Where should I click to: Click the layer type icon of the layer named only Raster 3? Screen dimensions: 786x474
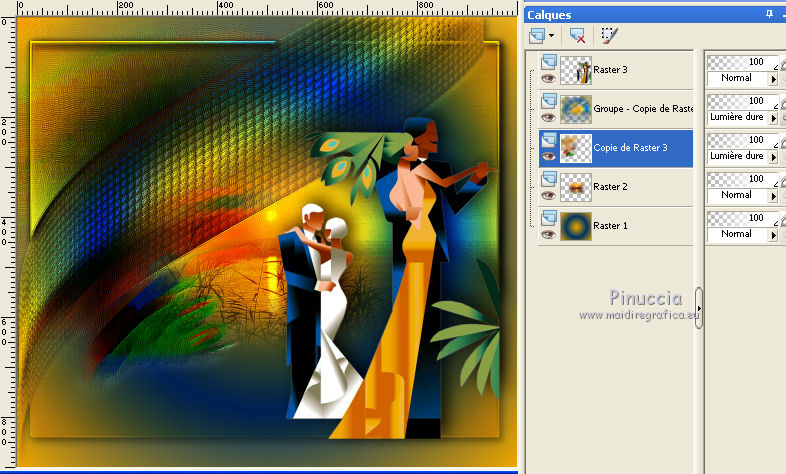point(549,62)
